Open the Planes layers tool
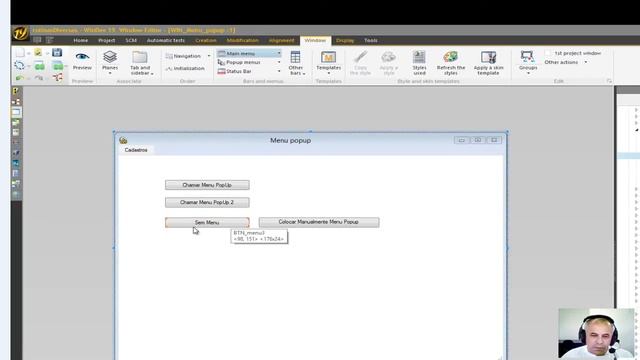Image resolution: width=640 pixels, height=360 pixels. point(110,62)
